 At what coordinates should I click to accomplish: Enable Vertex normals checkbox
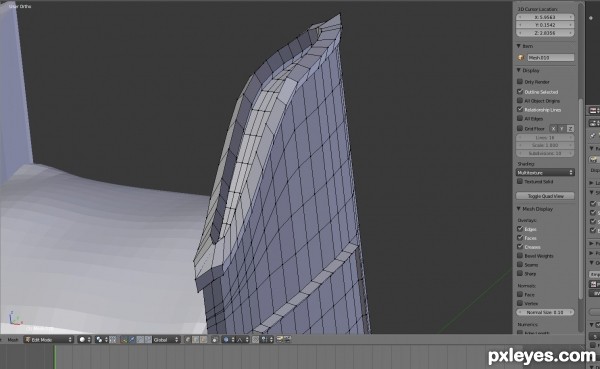tap(520, 303)
